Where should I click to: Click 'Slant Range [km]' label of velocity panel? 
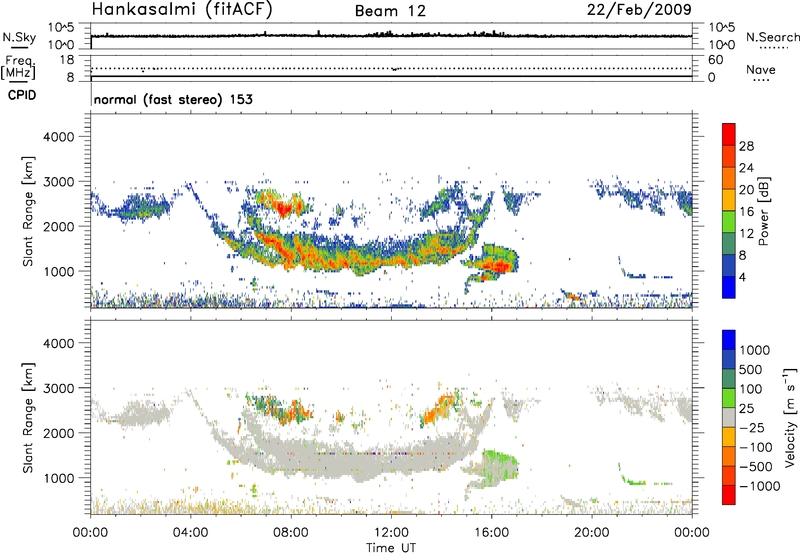coord(28,418)
